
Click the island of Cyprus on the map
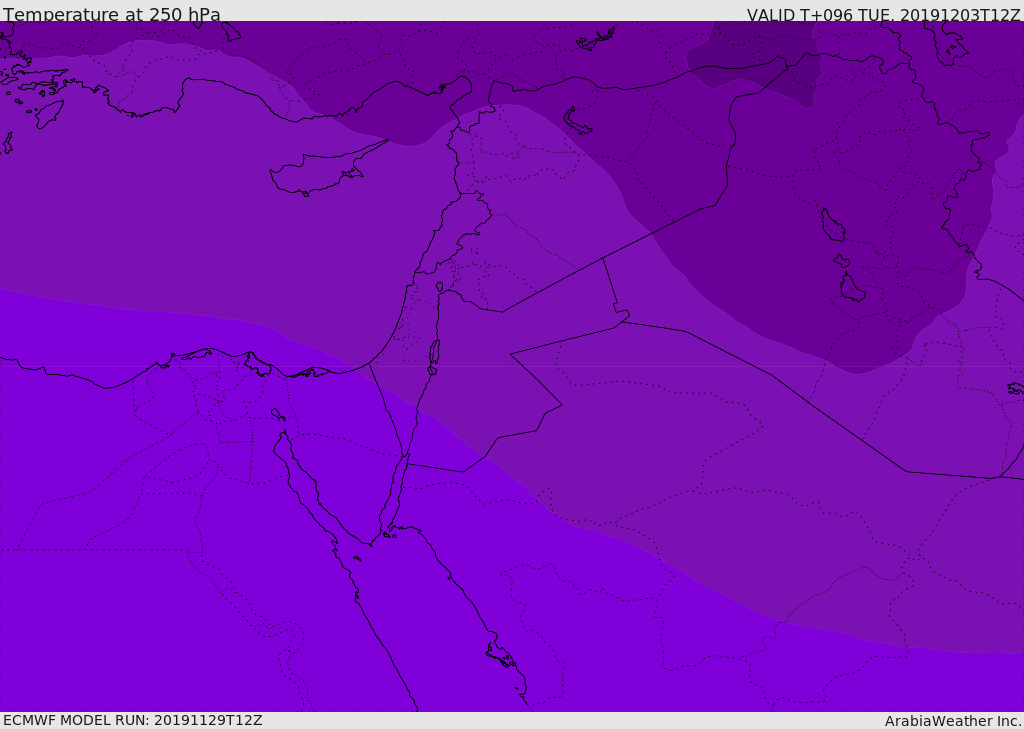pyautogui.click(x=320, y=172)
